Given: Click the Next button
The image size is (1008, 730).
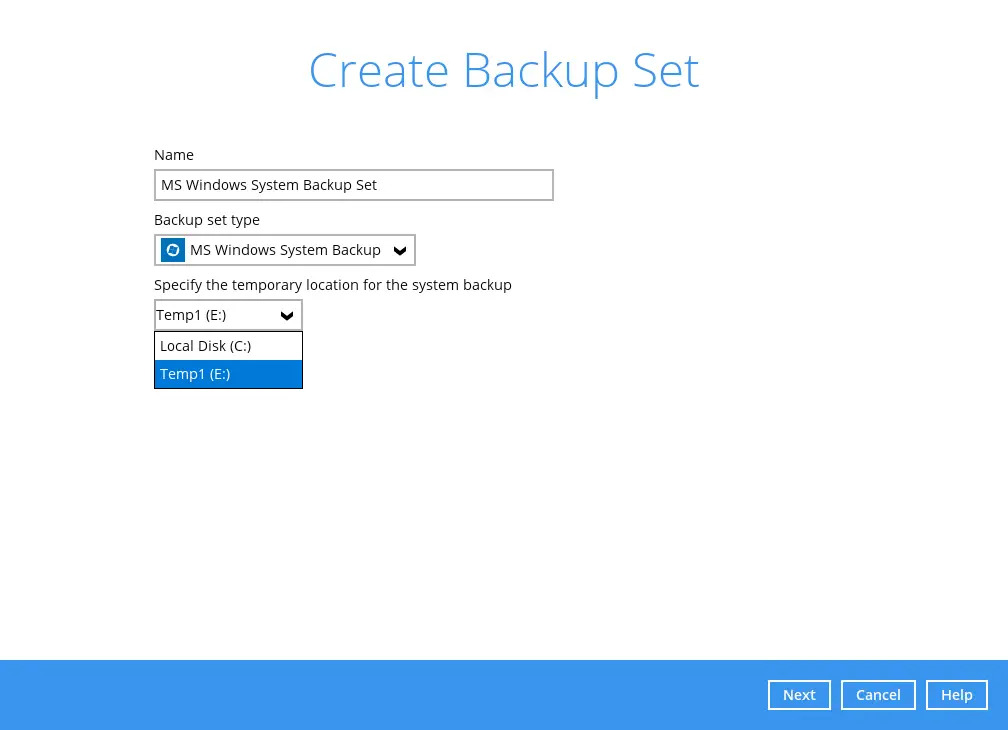Looking at the screenshot, I should point(799,695).
